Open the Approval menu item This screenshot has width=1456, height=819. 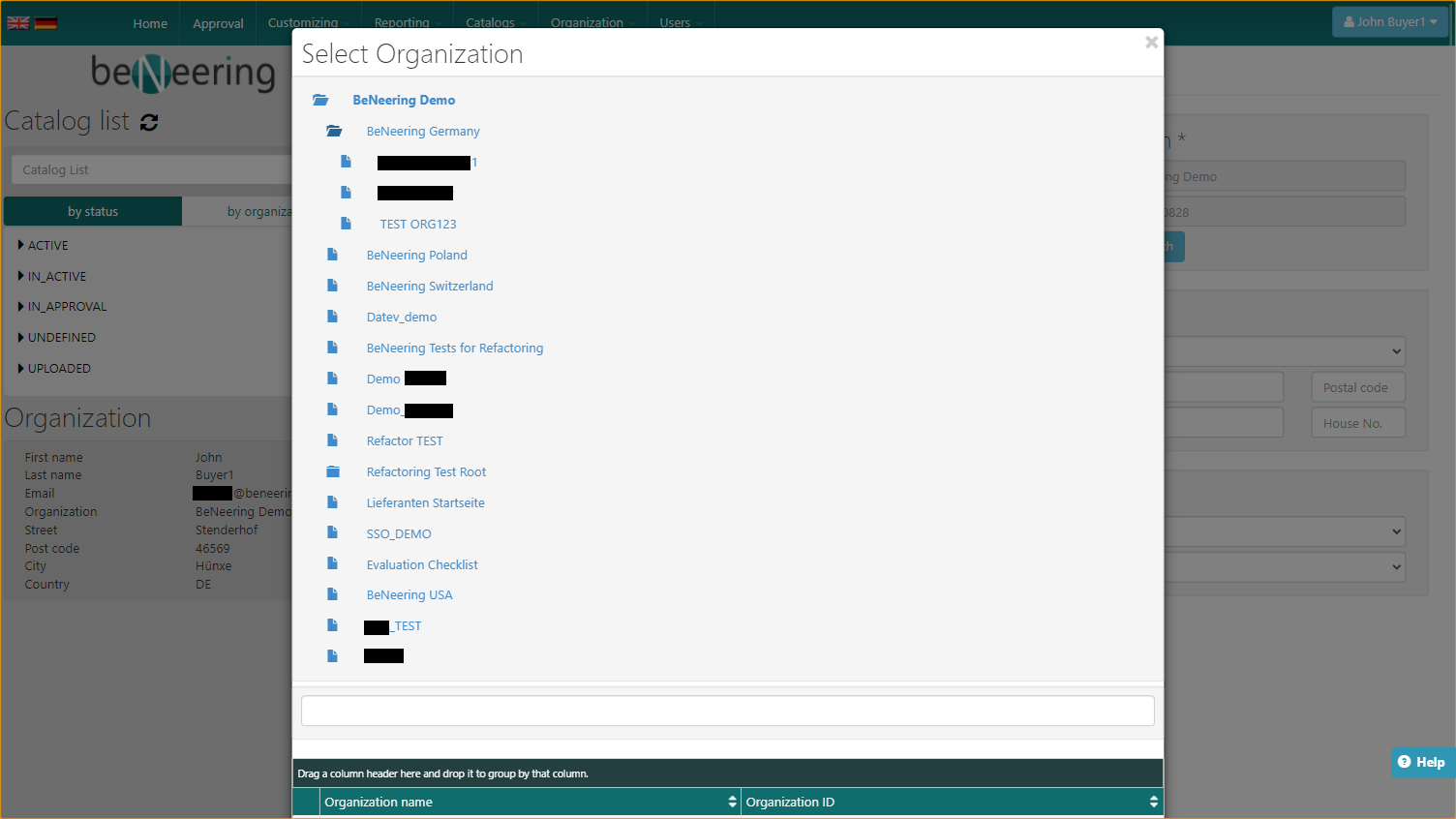tap(218, 23)
